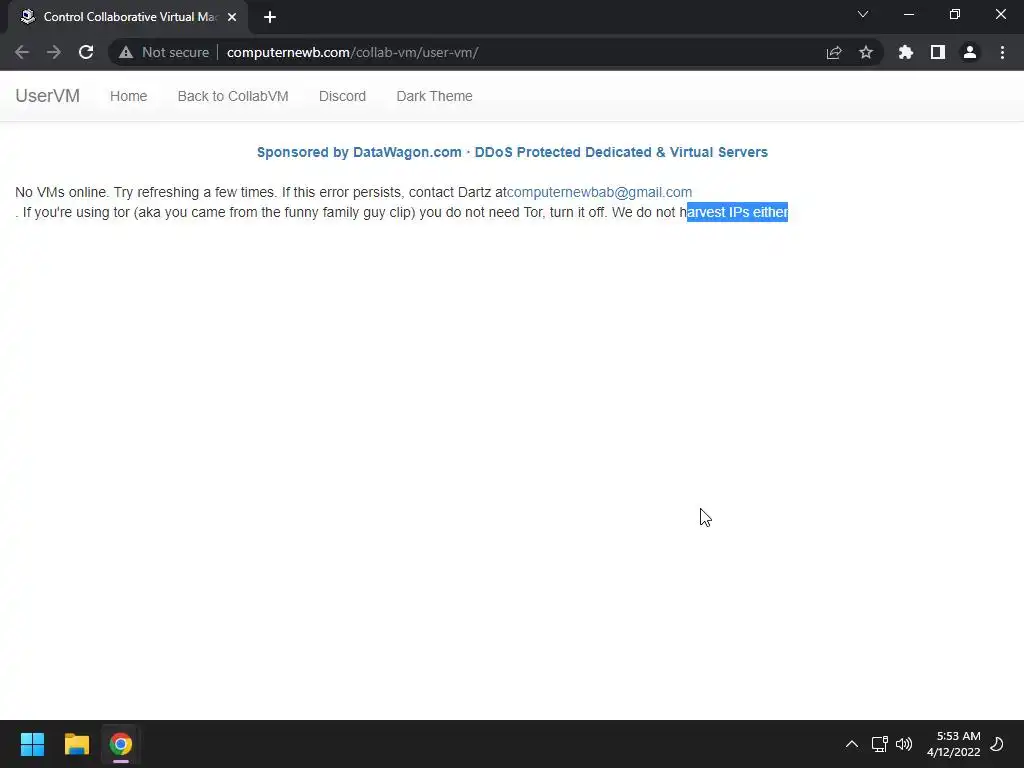The height and width of the screenshot is (768, 1024).
Task: Open the Discord nav link
Action: 342,96
